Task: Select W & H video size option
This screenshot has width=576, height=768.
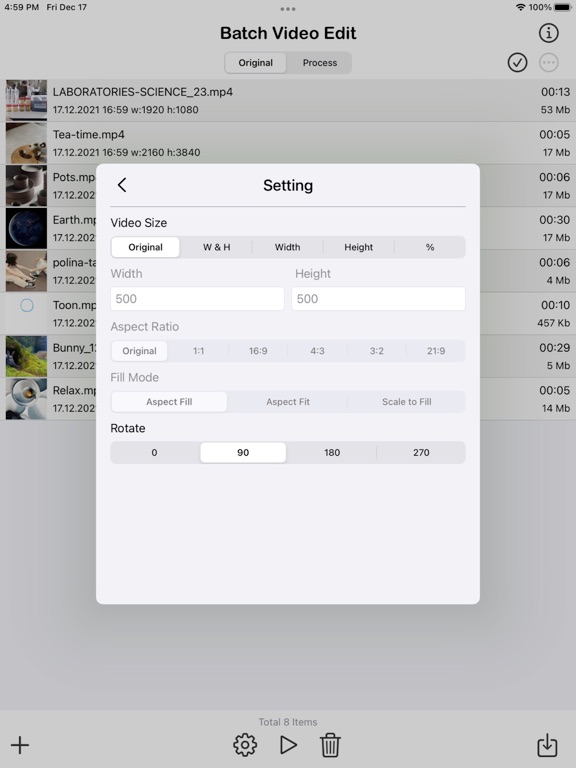Action: pyautogui.click(x=216, y=247)
